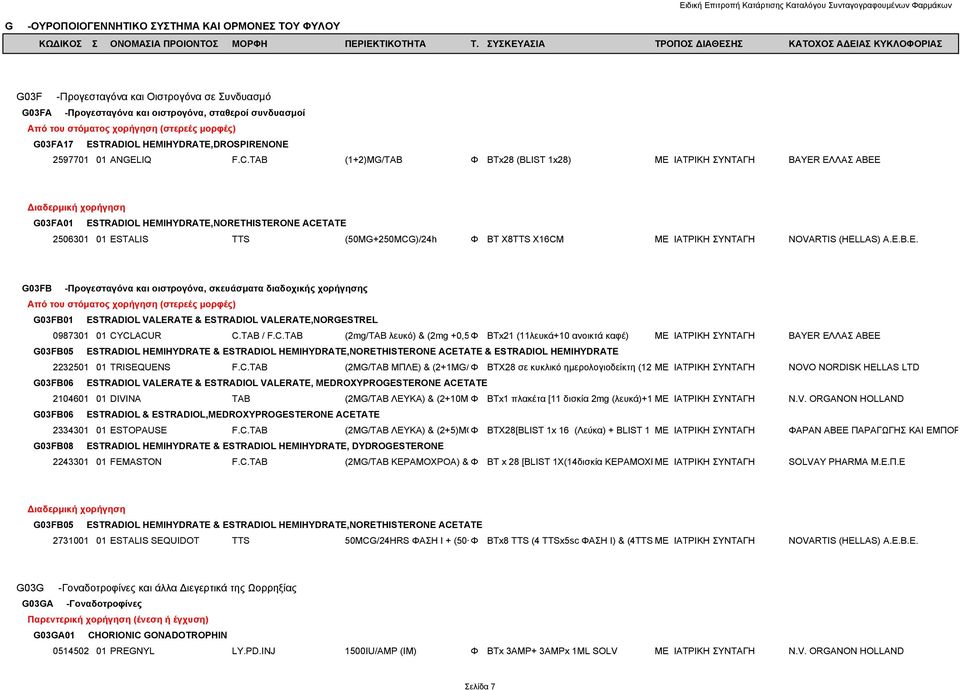
Task: Select the G03G group heading
Action: coord(156,588)
